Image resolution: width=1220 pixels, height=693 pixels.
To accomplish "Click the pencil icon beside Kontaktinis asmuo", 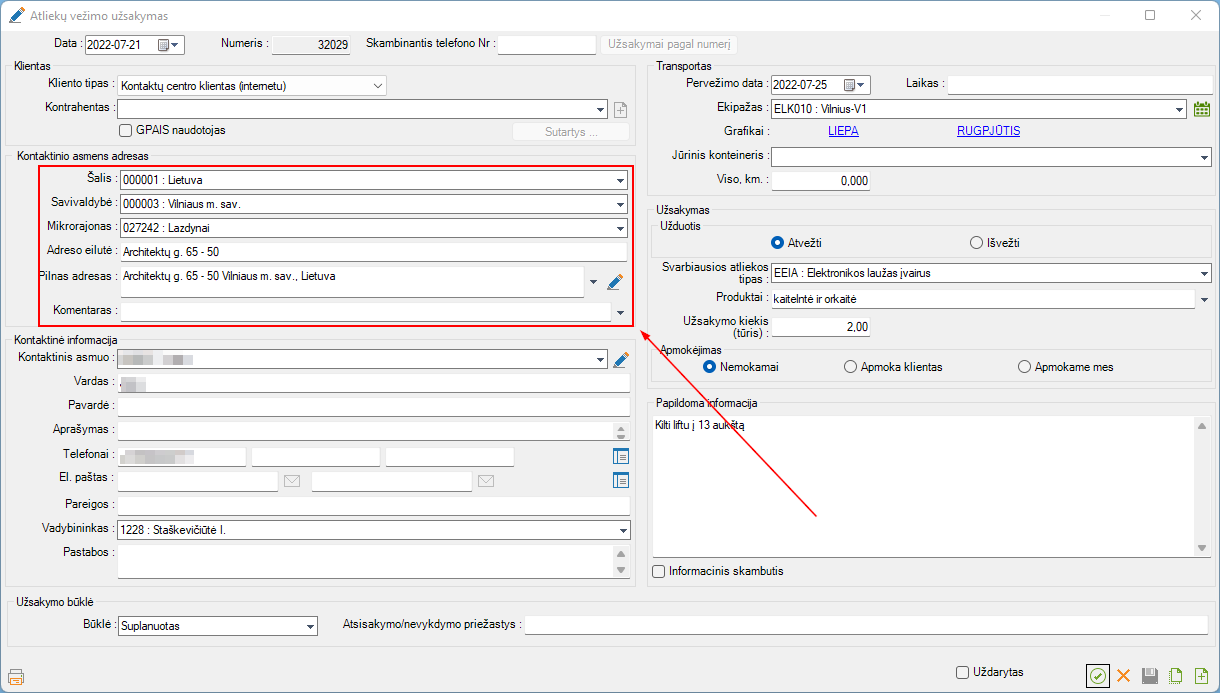I will [x=621, y=359].
